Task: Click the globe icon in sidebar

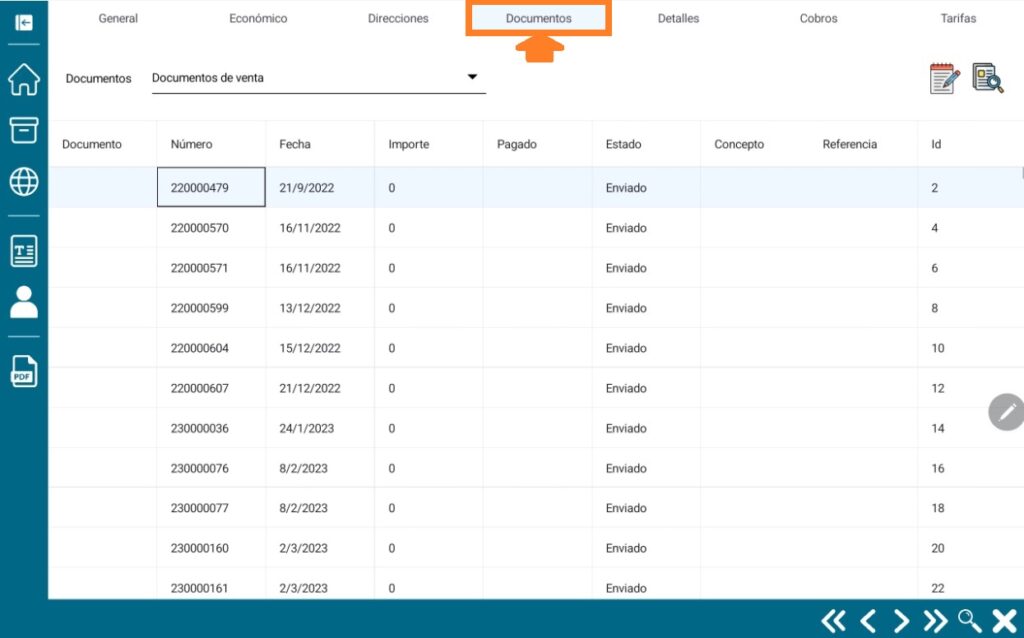Action: tap(24, 182)
